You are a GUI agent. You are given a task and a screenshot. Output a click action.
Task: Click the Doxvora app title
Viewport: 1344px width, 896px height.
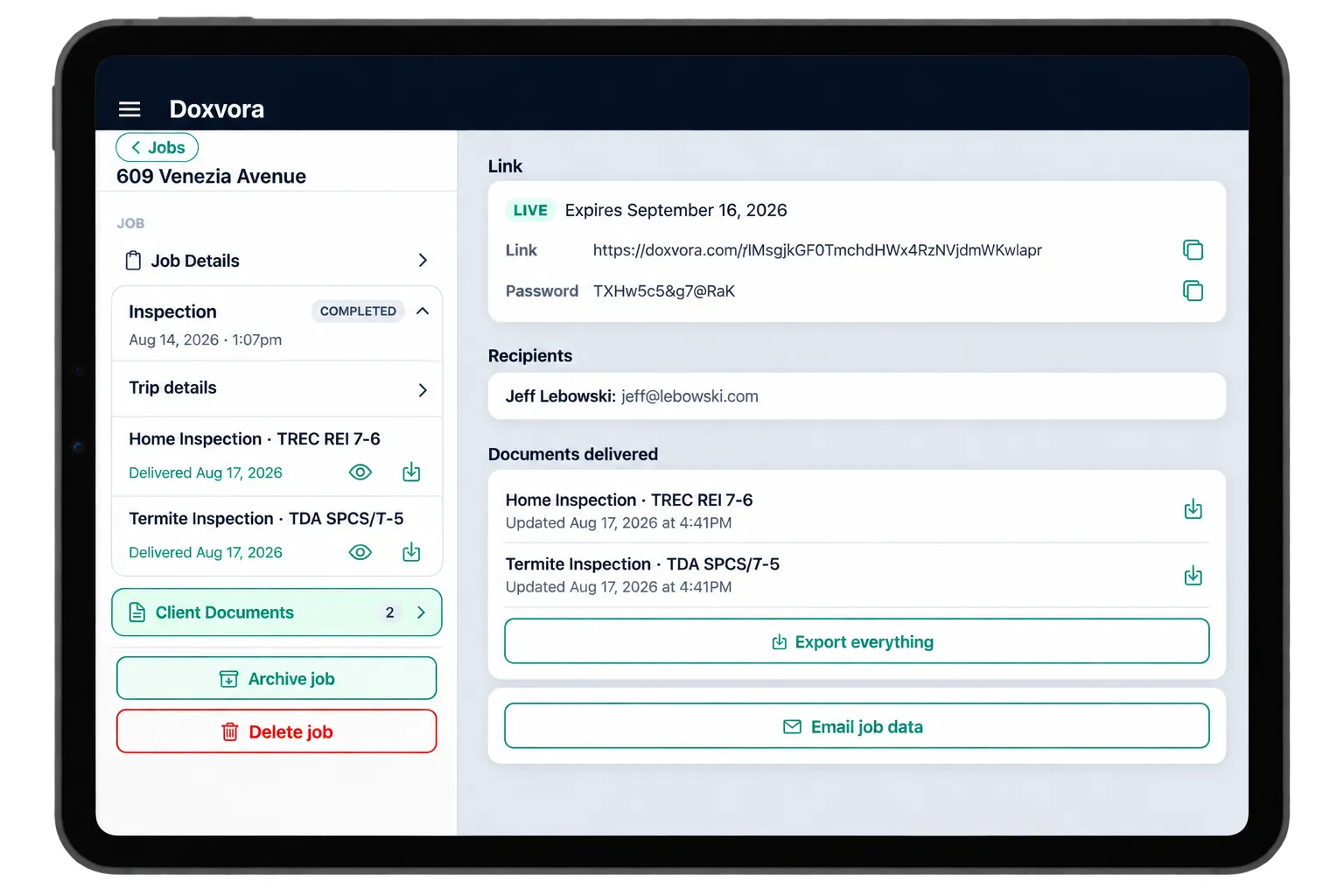(217, 109)
